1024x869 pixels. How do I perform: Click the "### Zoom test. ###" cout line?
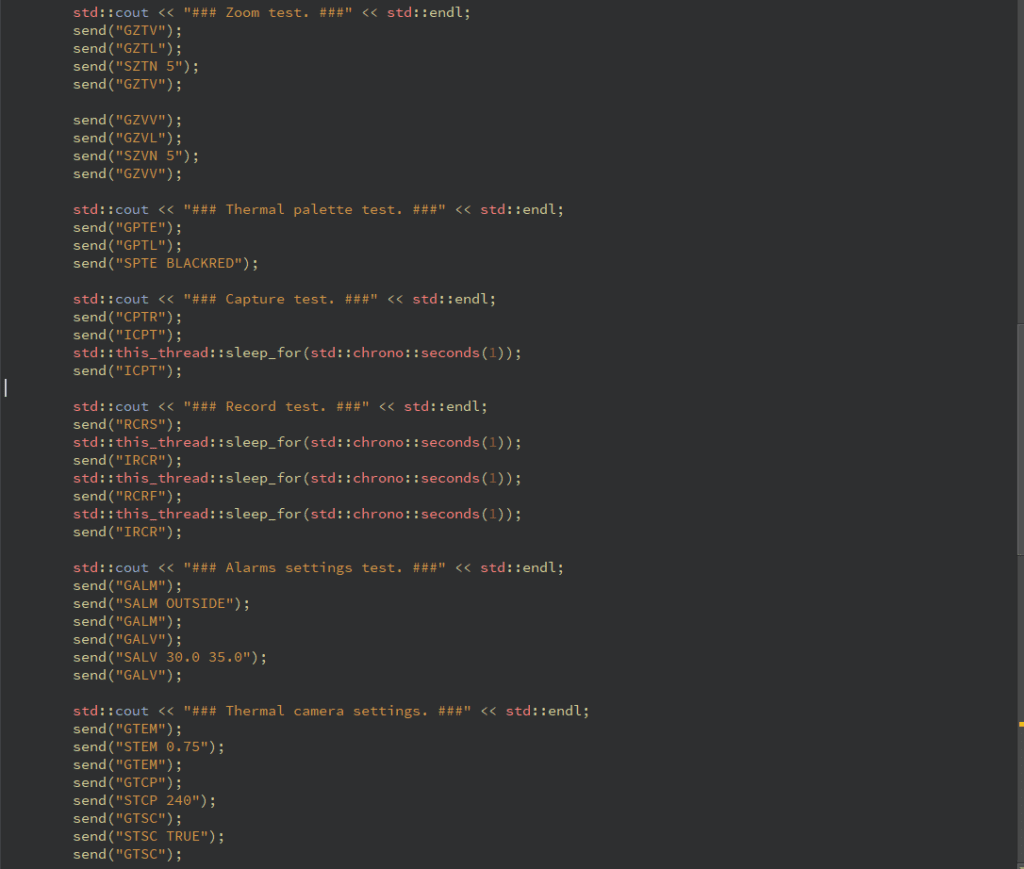pos(272,12)
